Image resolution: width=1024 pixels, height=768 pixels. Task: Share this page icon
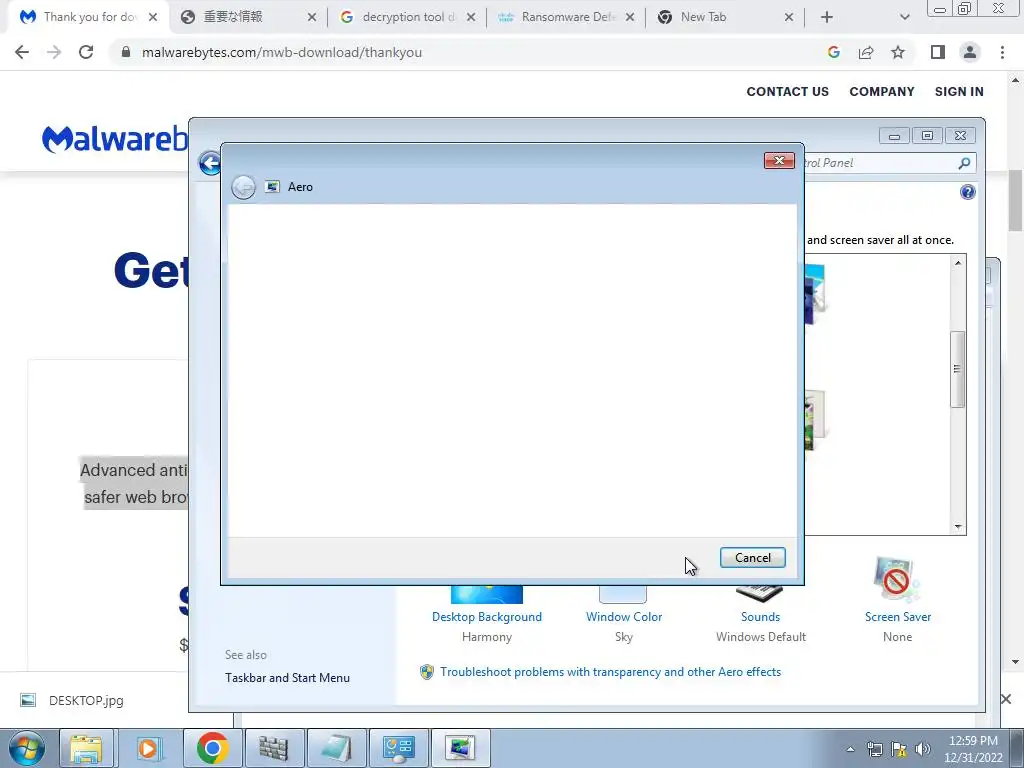coord(866,52)
